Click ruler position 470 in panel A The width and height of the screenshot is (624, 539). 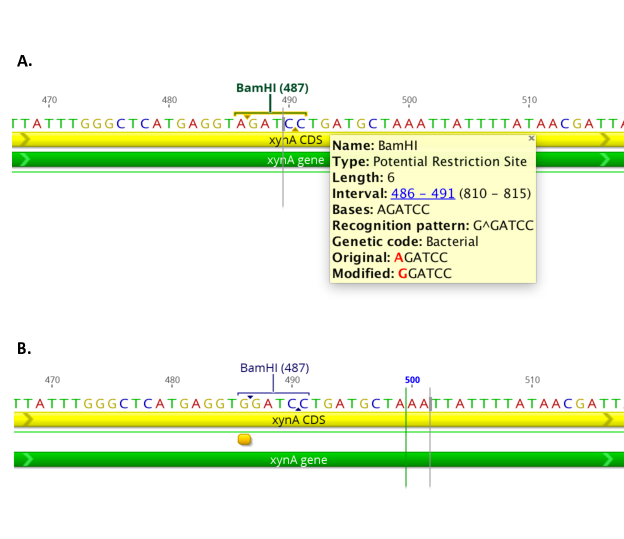pyautogui.click(x=49, y=100)
